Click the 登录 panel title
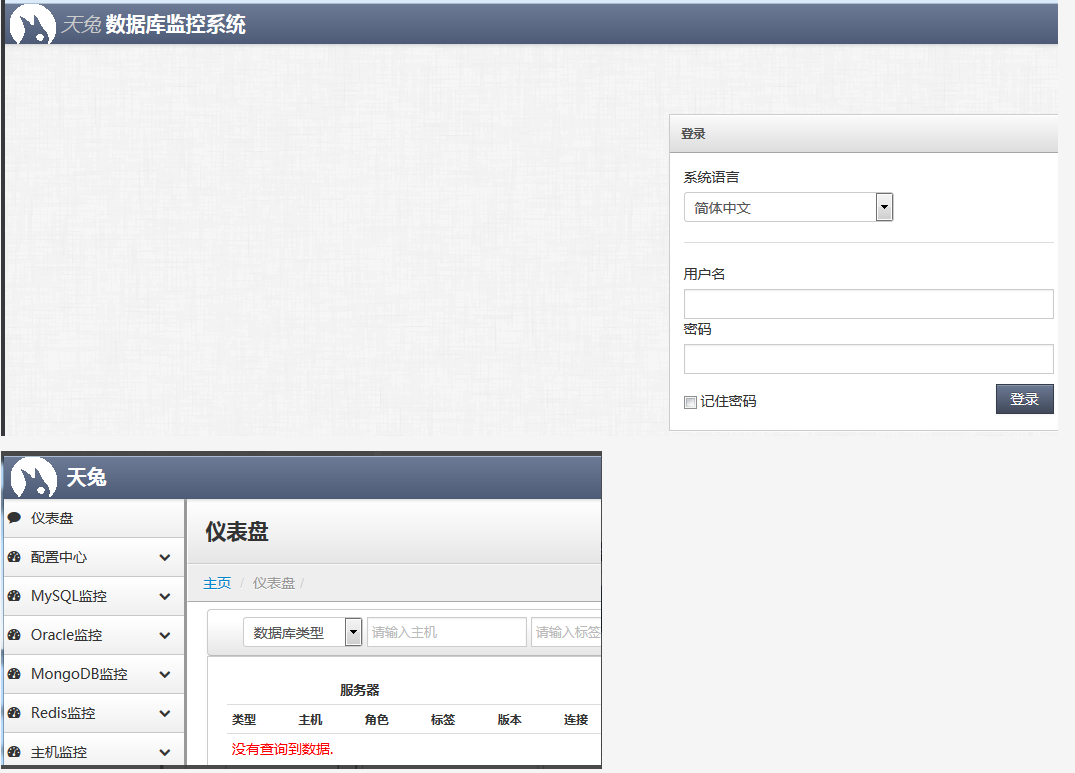Image resolution: width=1075 pixels, height=773 pixels. 693,134
